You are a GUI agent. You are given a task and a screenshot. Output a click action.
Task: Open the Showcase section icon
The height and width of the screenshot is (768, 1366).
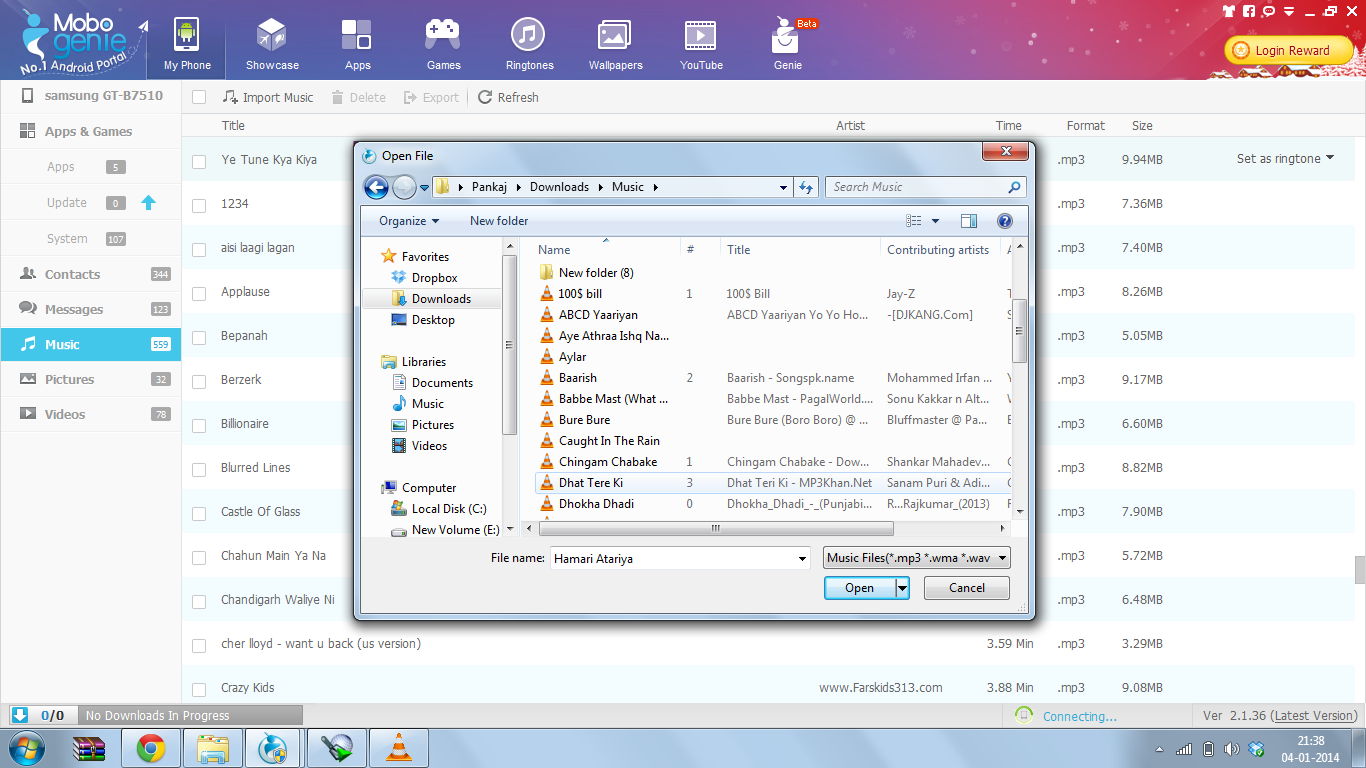[x=272, y=36]
